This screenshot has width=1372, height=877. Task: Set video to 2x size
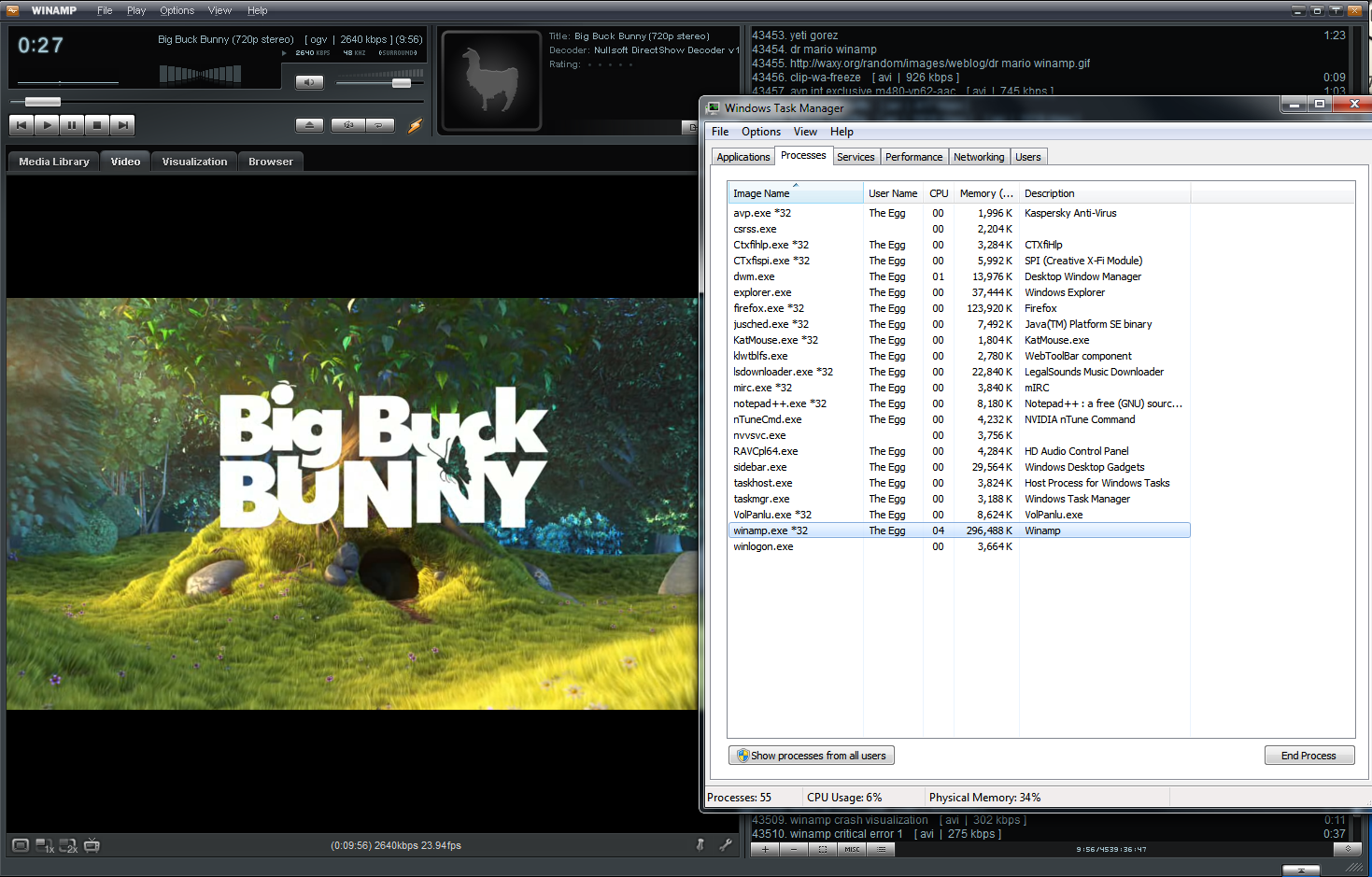[68, 845]
